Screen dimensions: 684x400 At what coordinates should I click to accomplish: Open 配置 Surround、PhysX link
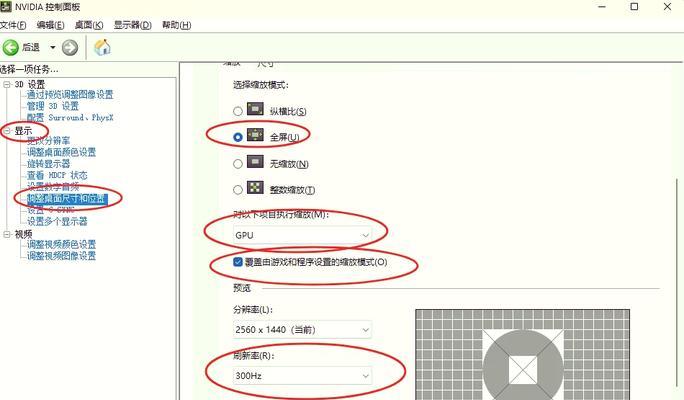click(x=70, y=117)
